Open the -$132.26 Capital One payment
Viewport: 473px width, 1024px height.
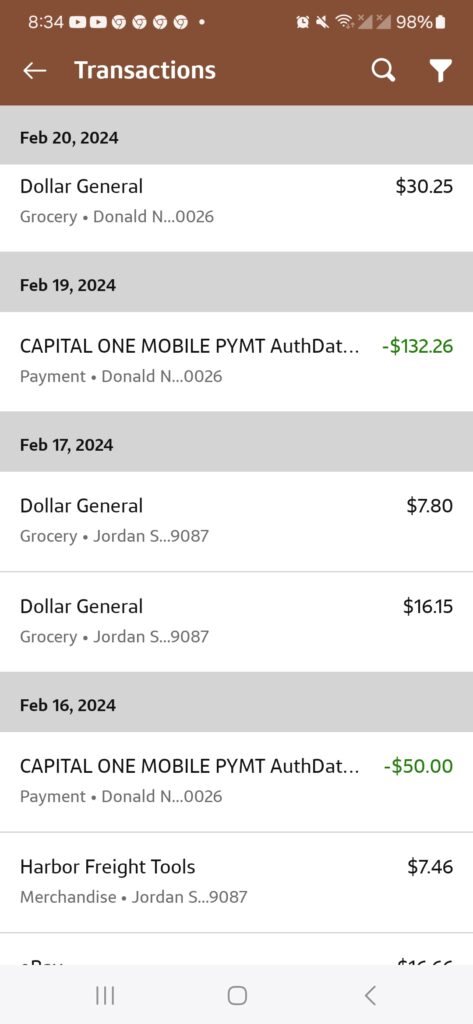click(x=236, y=361)
